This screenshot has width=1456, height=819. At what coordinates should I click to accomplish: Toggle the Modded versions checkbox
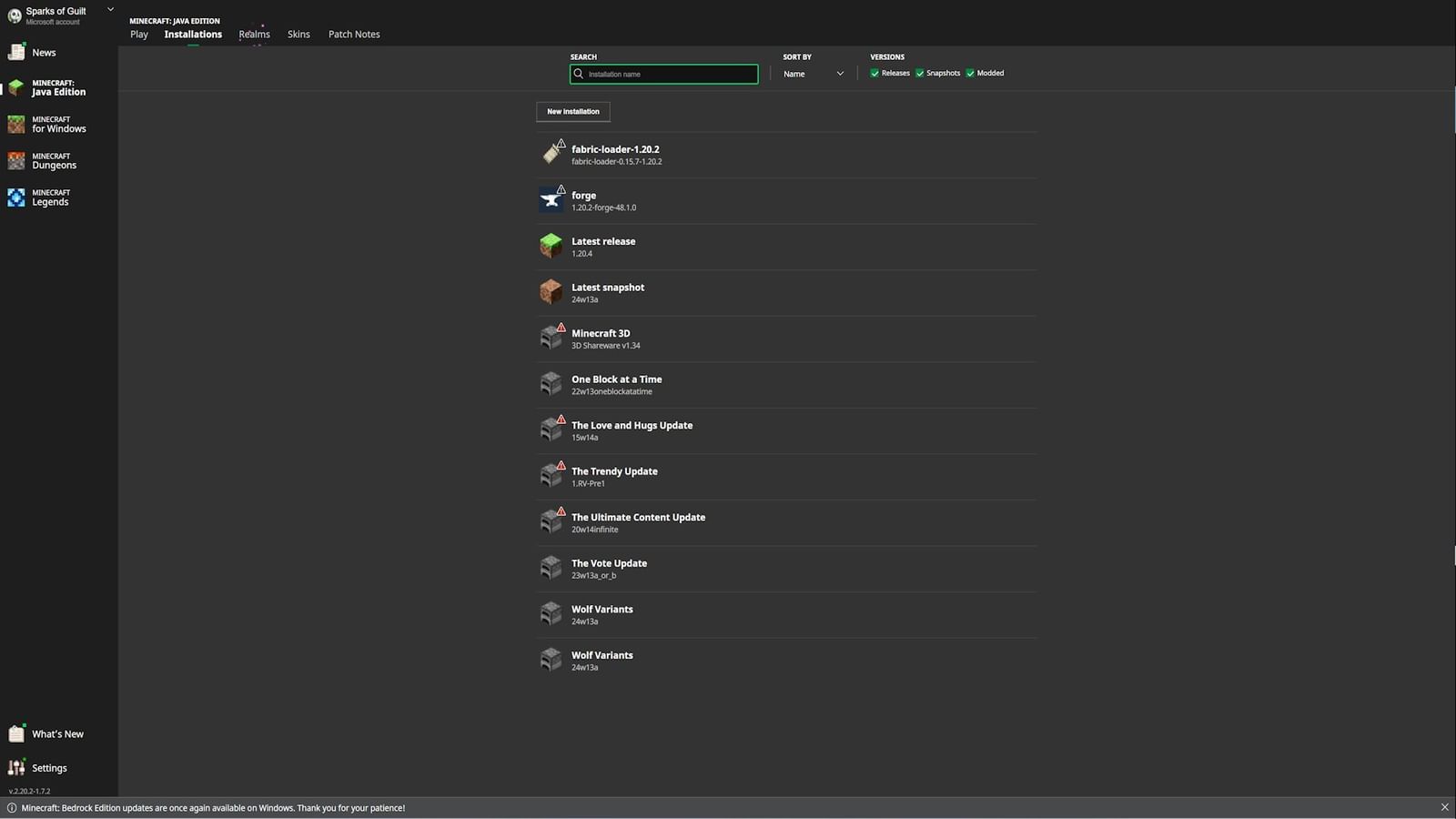tap(970, 73)
